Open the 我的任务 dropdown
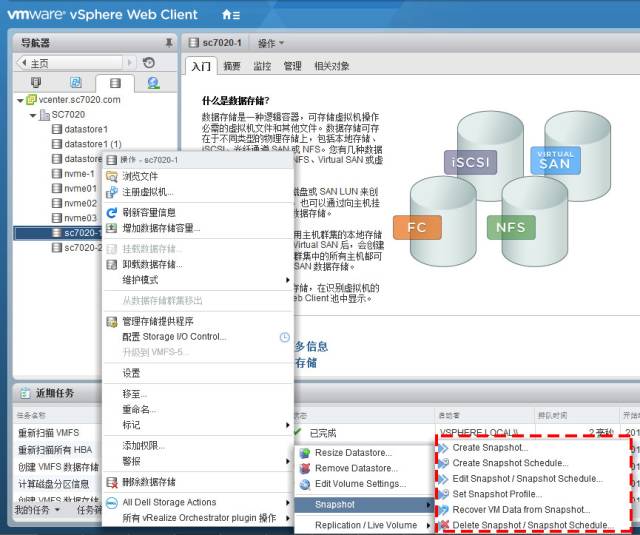Screen dimensions: 640x535 click(x=37, y=510)
